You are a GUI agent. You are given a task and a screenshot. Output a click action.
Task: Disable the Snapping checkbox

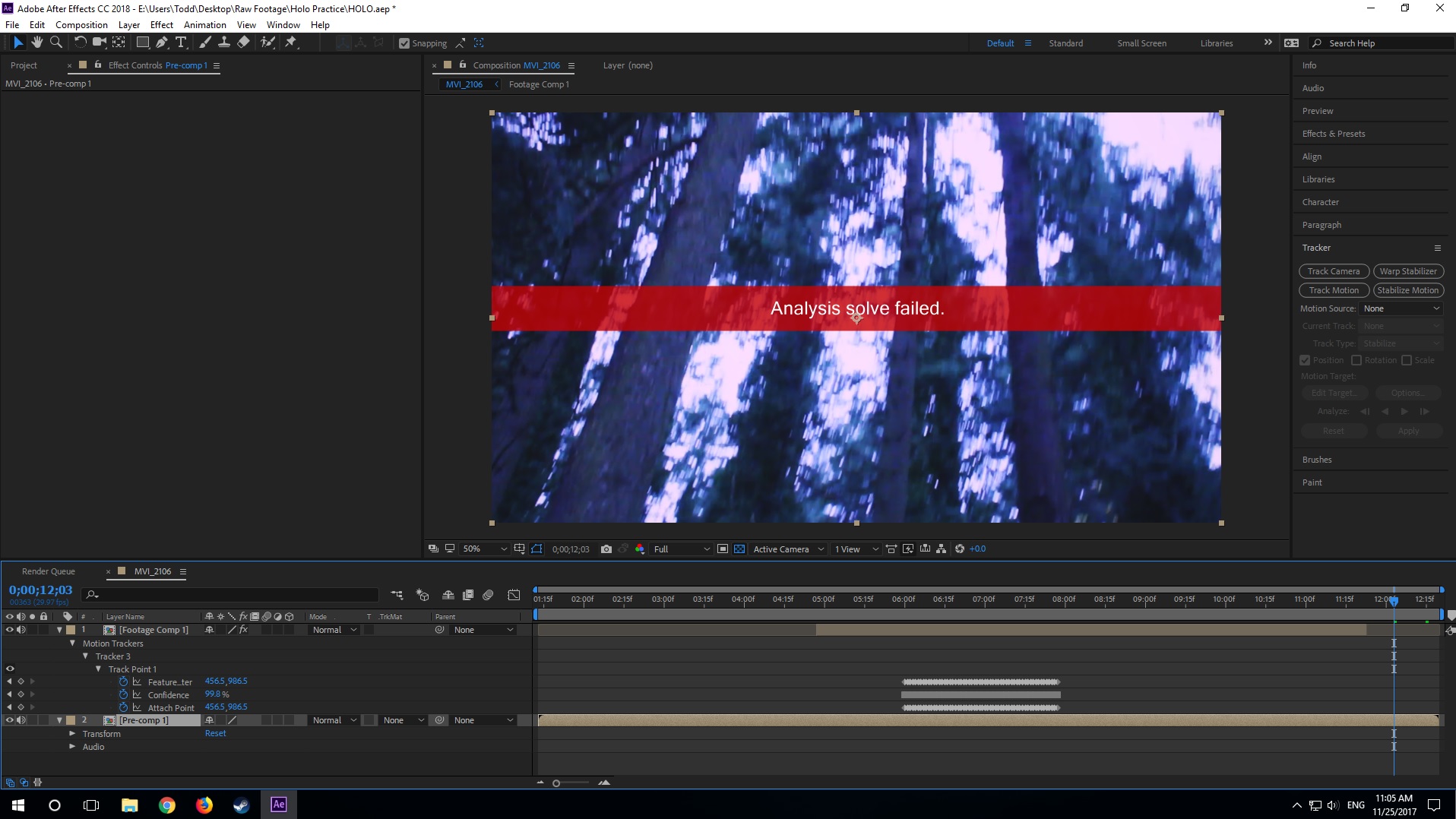tap(404, 43)
